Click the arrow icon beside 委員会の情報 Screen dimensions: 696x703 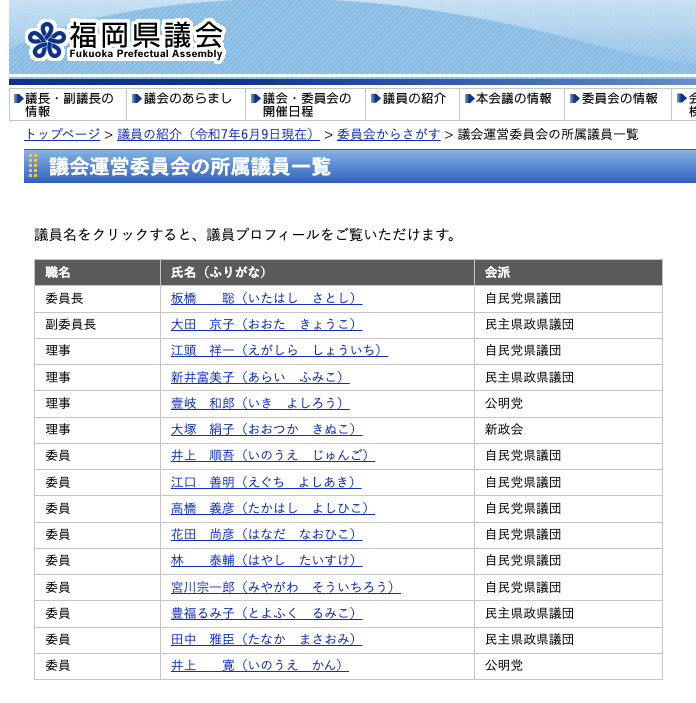click(574, 99)
